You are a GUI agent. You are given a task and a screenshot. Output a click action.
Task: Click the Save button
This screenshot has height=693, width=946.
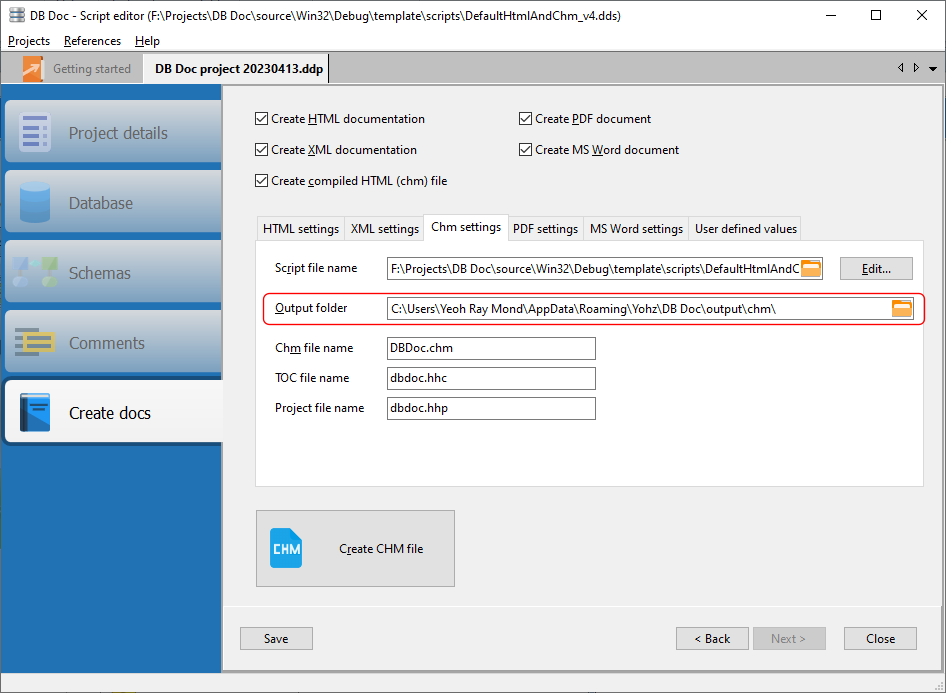276,639
